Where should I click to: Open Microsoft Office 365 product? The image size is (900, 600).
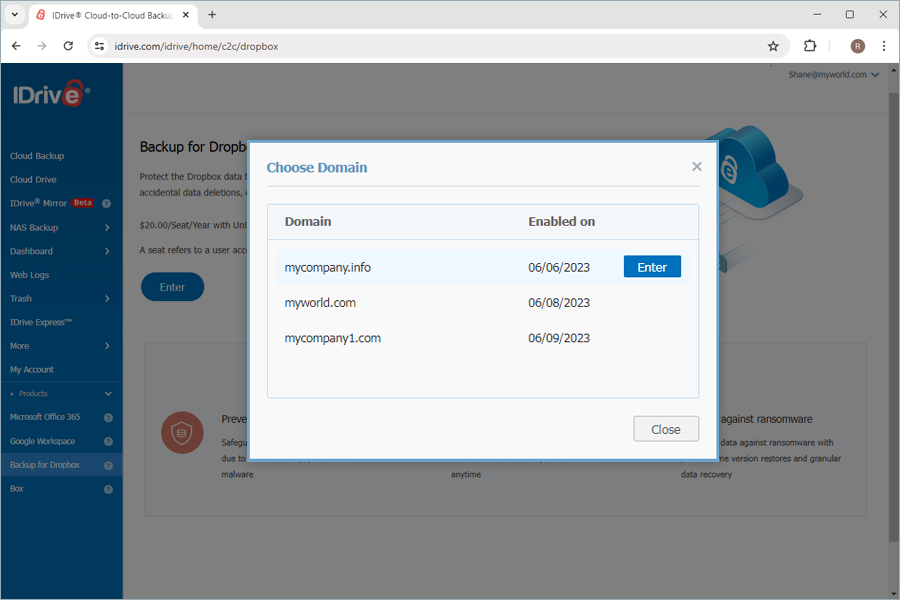45,417
